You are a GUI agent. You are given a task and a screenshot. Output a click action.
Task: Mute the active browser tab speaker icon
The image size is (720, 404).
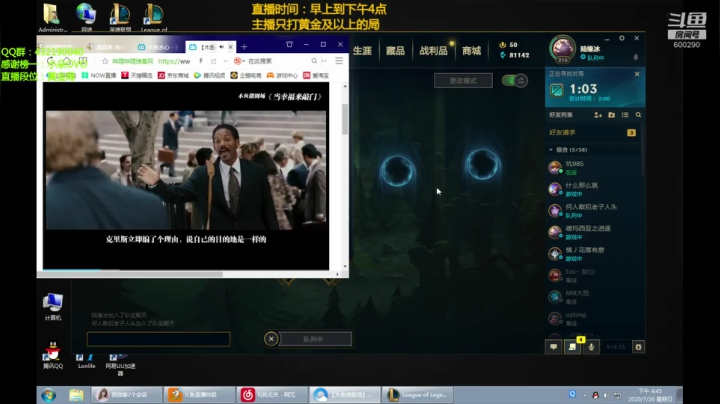(x=222, y=47)
